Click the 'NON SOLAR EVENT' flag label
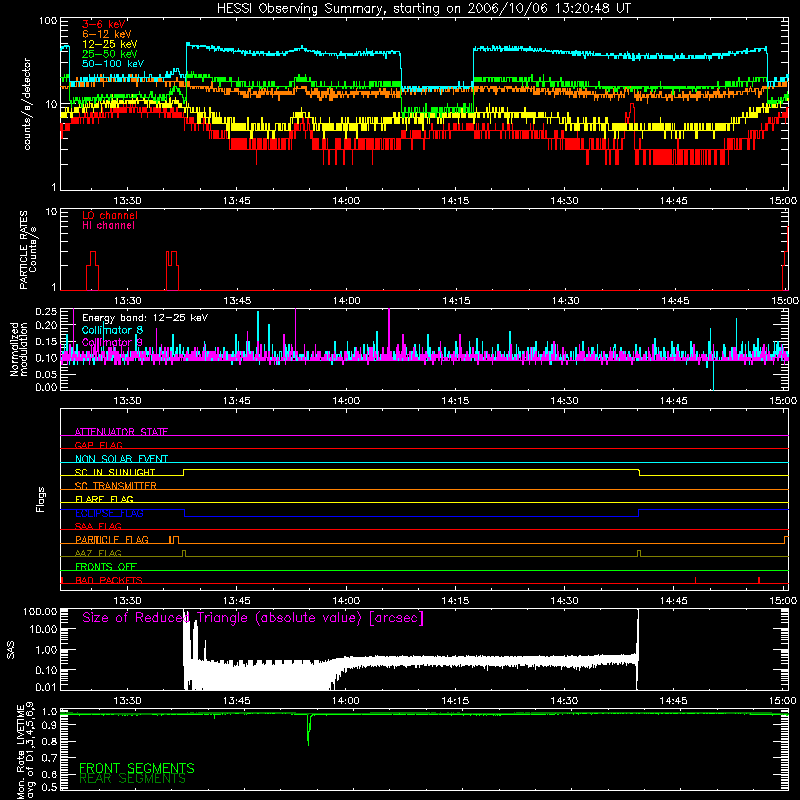The image size is (800, 800). (121, 459)
